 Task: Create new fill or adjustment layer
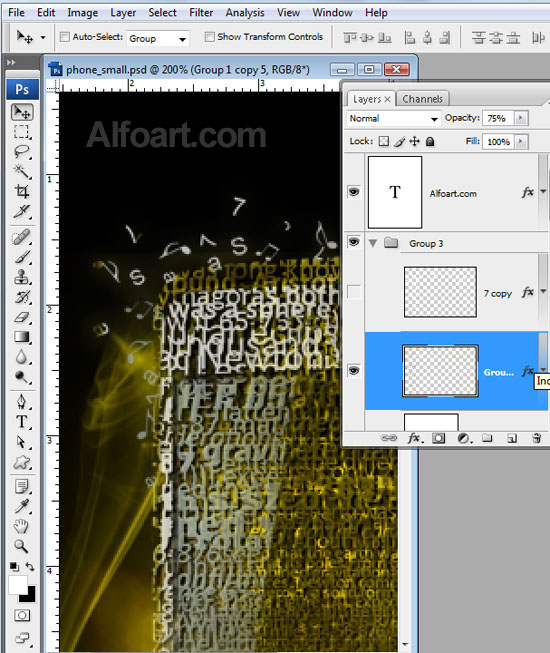[464, 438]
